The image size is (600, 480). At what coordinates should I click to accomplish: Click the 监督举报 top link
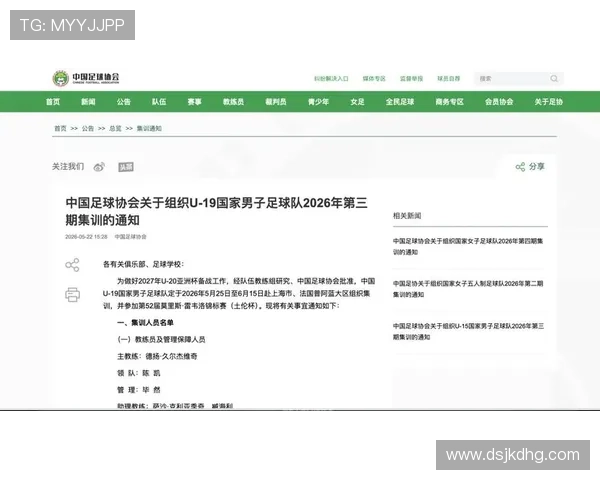pyautogui.click(x=411, y=78)
